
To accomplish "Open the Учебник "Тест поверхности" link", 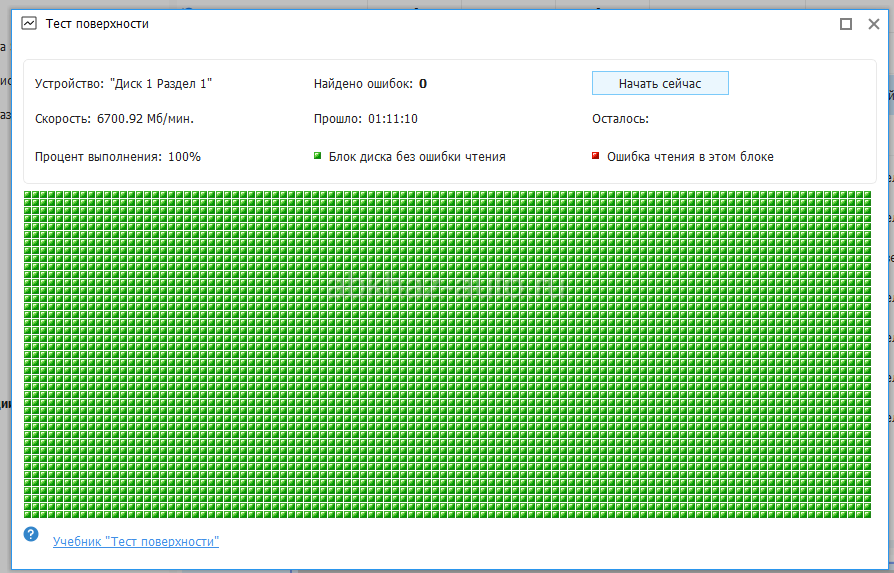I will click(135, 541).
